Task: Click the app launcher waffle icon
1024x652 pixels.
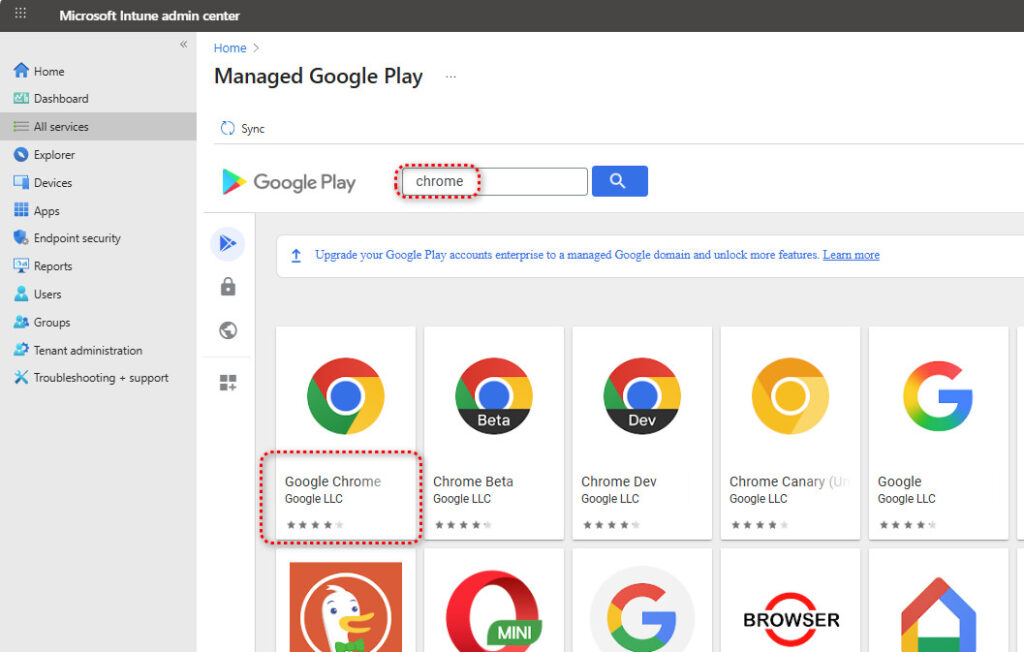Action: [x=20, y=15]
